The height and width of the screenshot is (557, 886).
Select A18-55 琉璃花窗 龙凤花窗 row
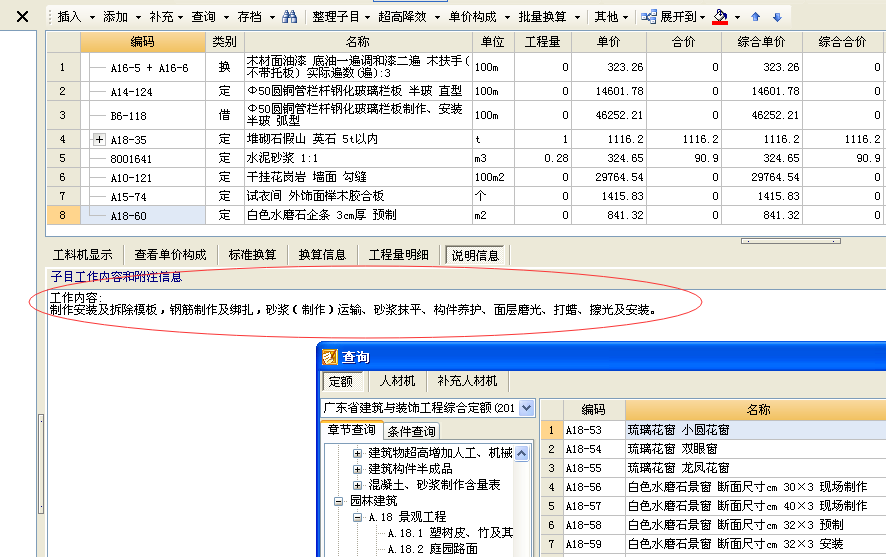tap(713, 468)
